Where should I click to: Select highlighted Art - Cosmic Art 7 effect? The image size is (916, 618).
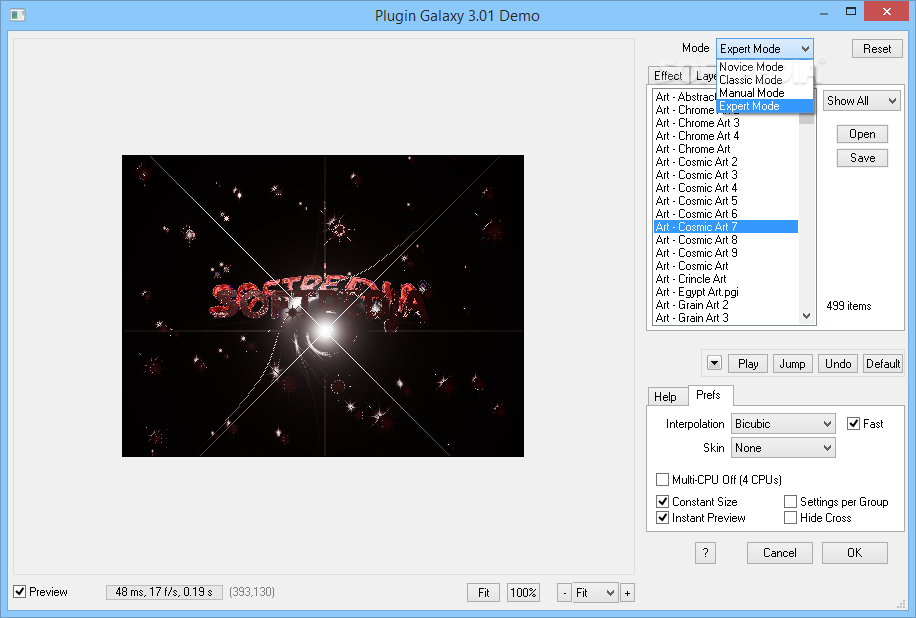click(726, 227)
